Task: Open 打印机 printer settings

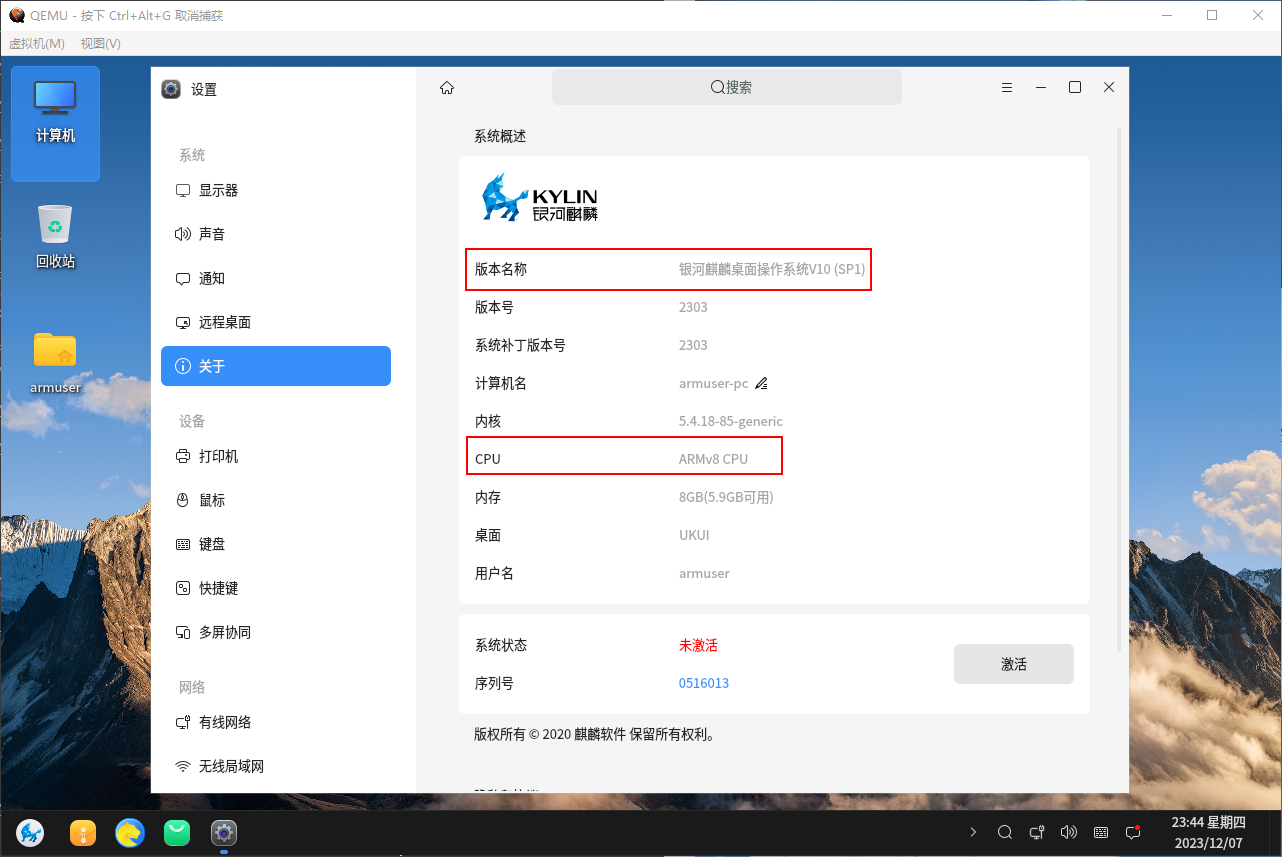Action: (x=276, y=456)
